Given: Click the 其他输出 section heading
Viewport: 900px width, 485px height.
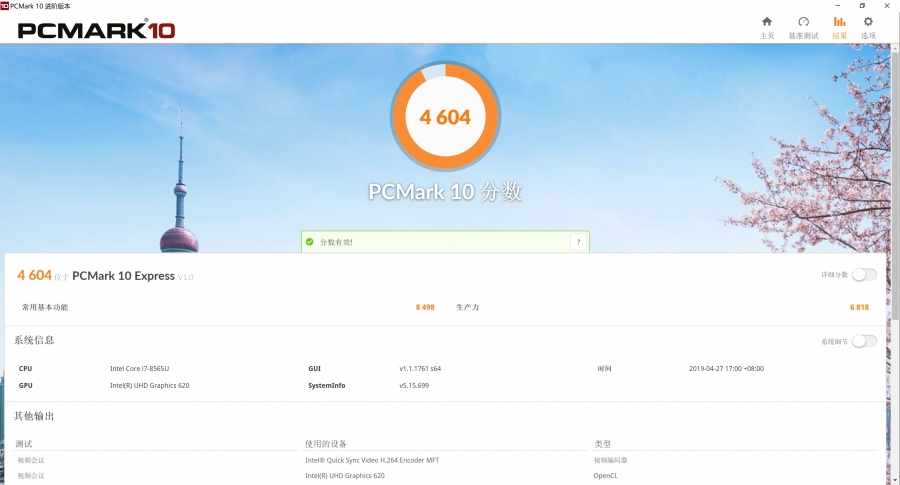Looking at the screenshot, I should click(x=34, y=415).
